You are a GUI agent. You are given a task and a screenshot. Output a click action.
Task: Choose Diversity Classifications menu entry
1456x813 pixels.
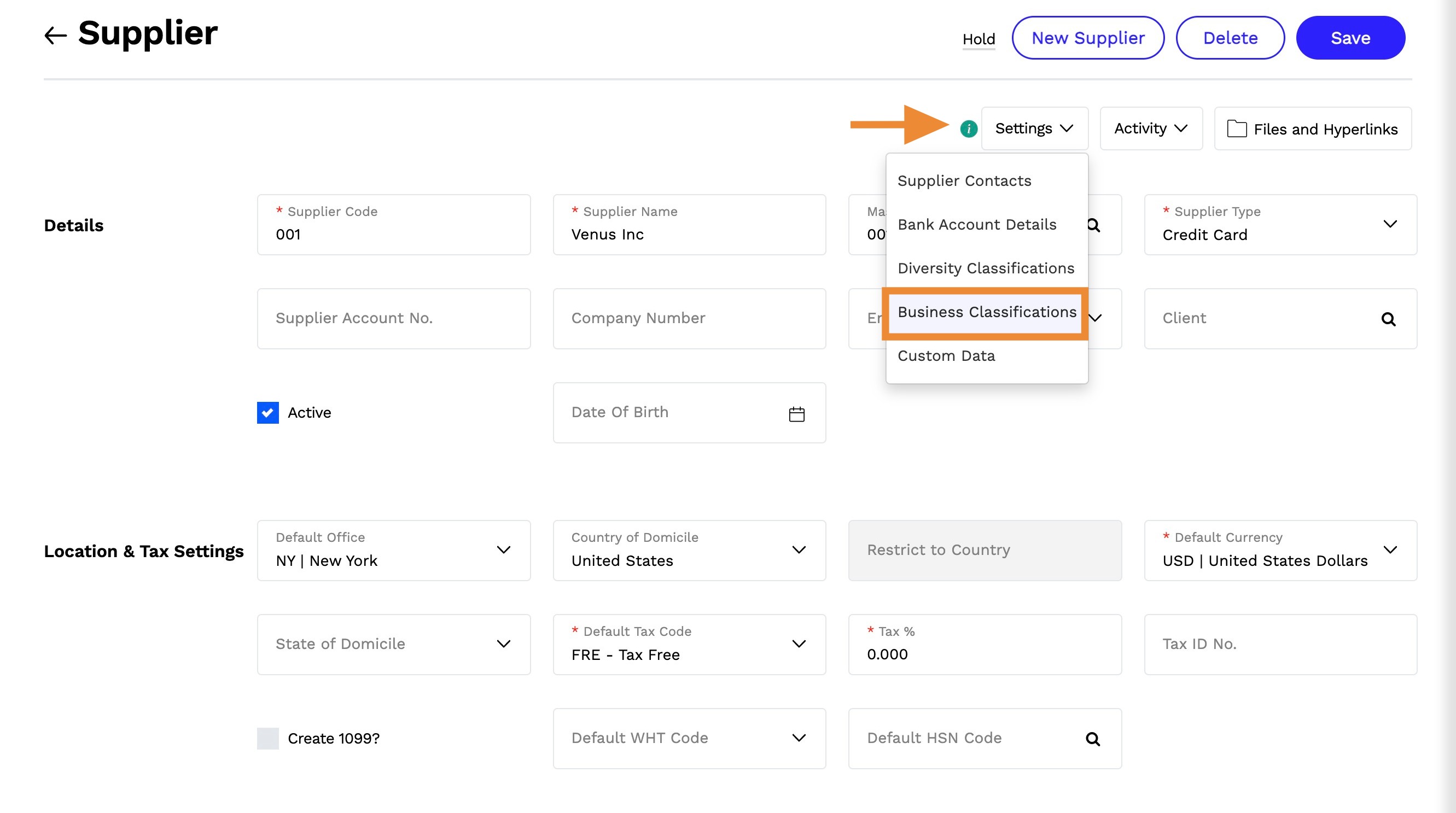[986, 268]
